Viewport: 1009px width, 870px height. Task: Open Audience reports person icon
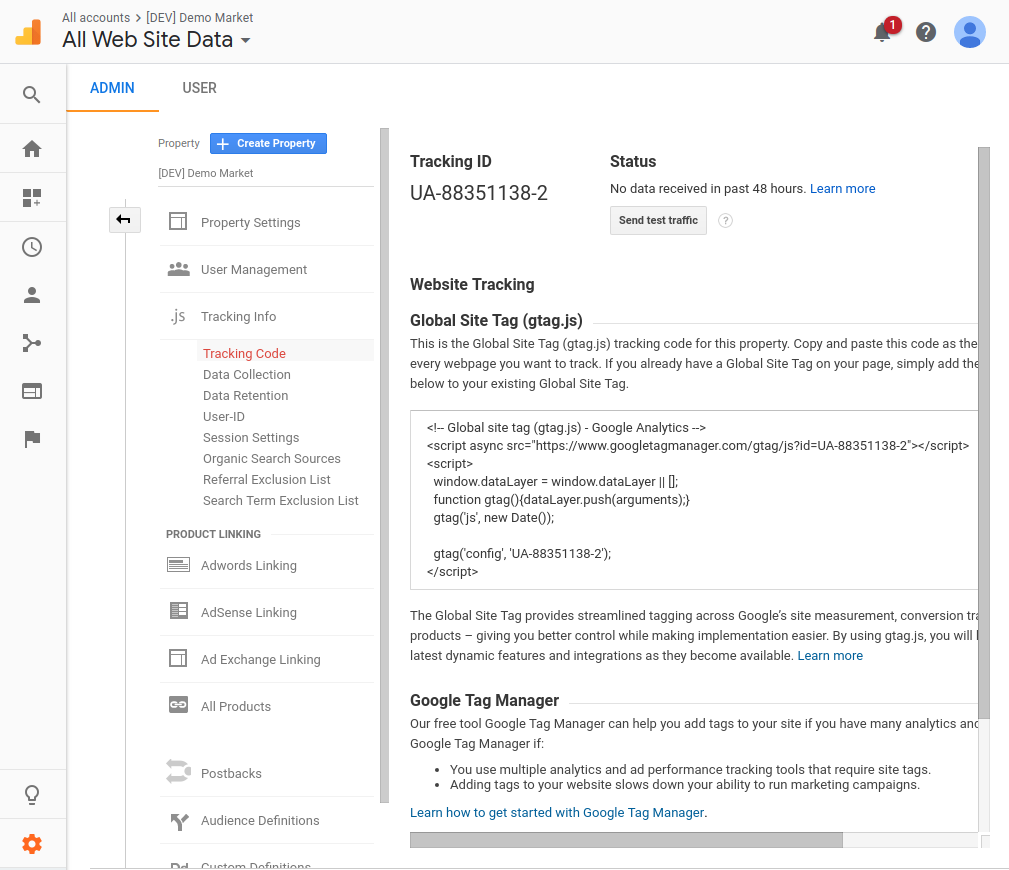click(32, 295)
